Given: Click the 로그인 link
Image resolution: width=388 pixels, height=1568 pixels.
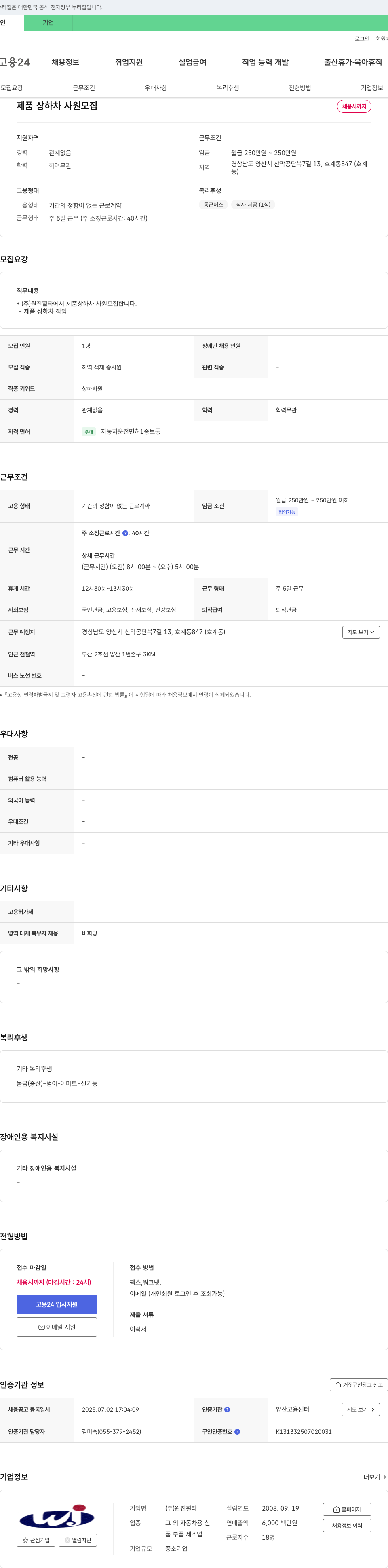Looking at the screenshot, I should pos(362,39).
